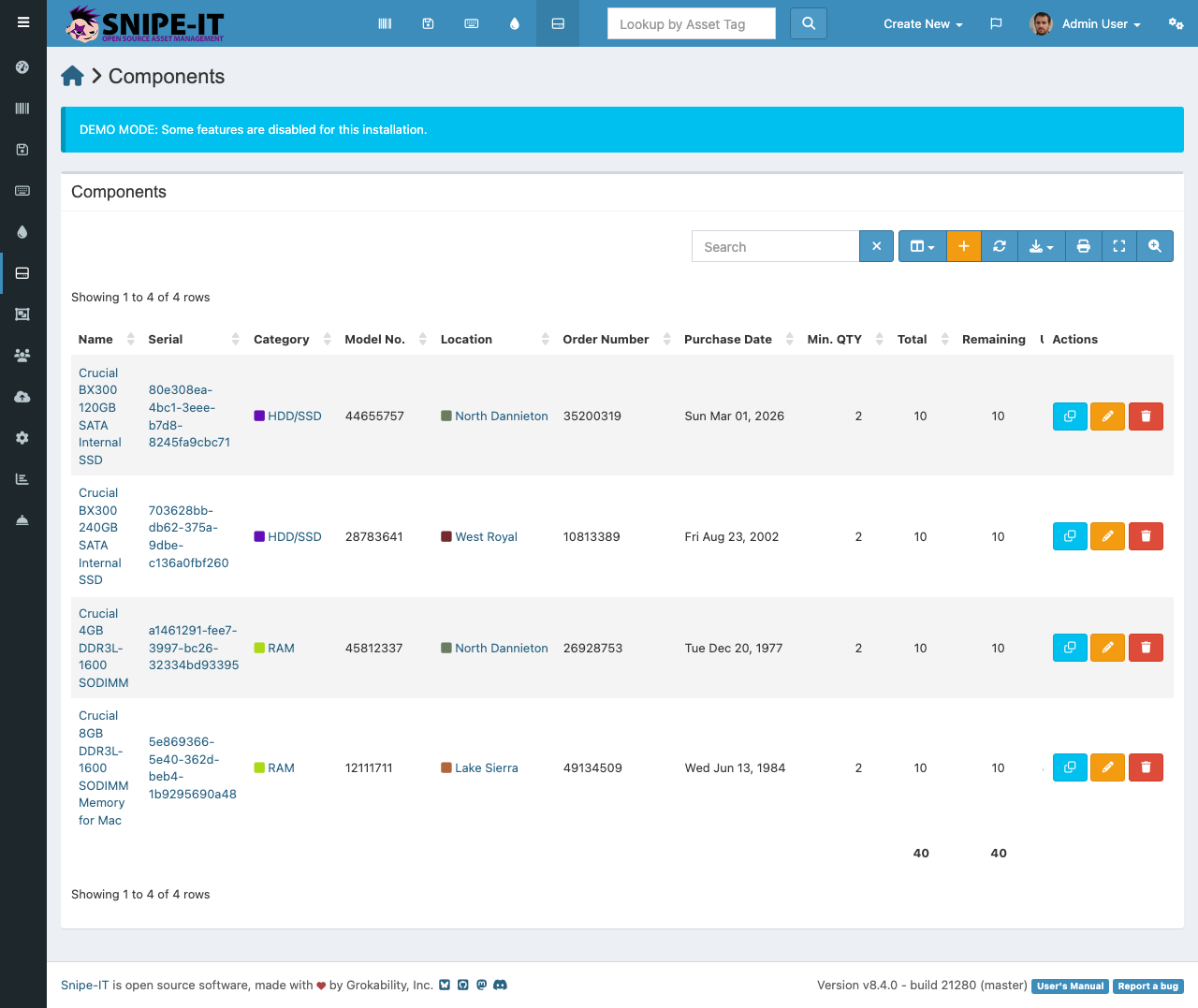This screenshot has width=1198, height=1008.
Task: Toggle fullscreen for the components table
Action: coord(1119,246)
